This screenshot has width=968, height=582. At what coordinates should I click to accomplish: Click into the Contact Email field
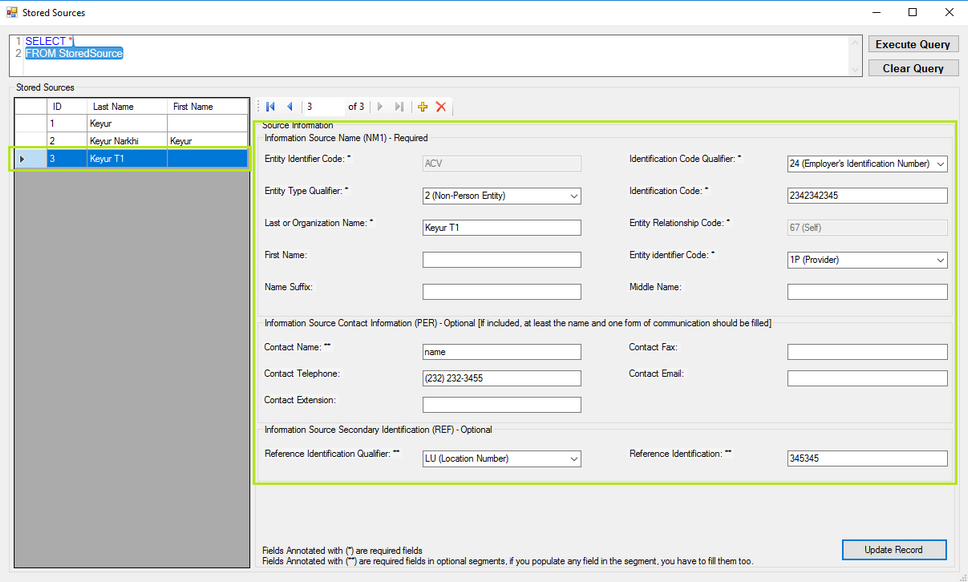click(x=867, y=379)
